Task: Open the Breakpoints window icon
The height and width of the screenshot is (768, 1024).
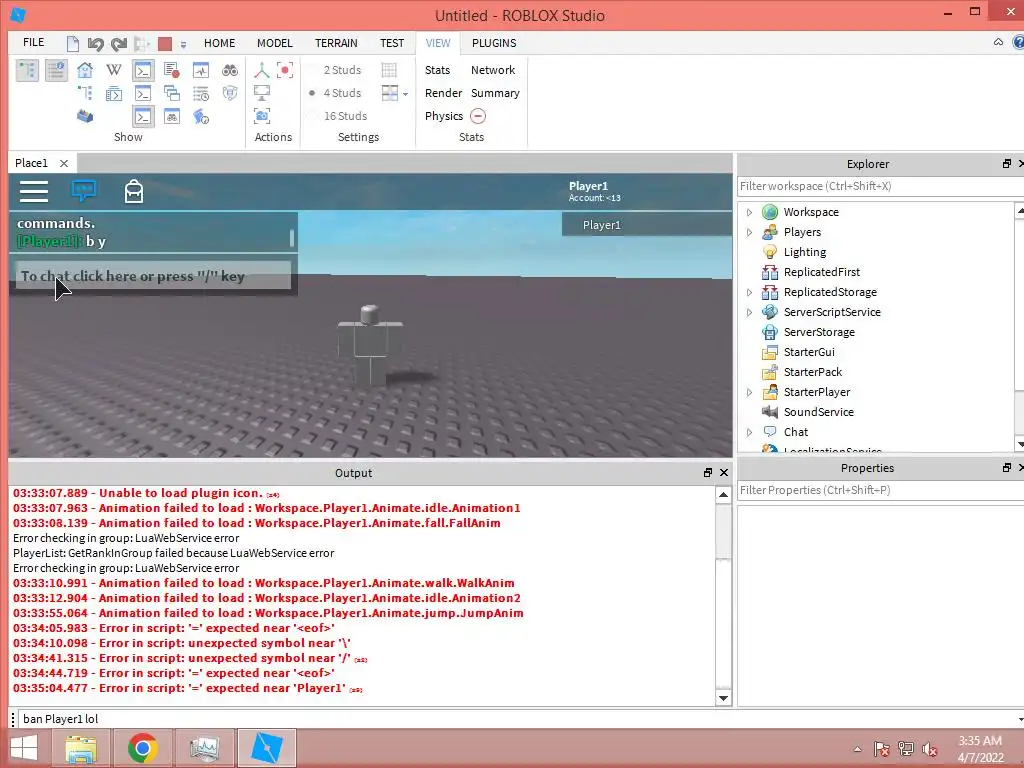Action: [x=172, y=70]
